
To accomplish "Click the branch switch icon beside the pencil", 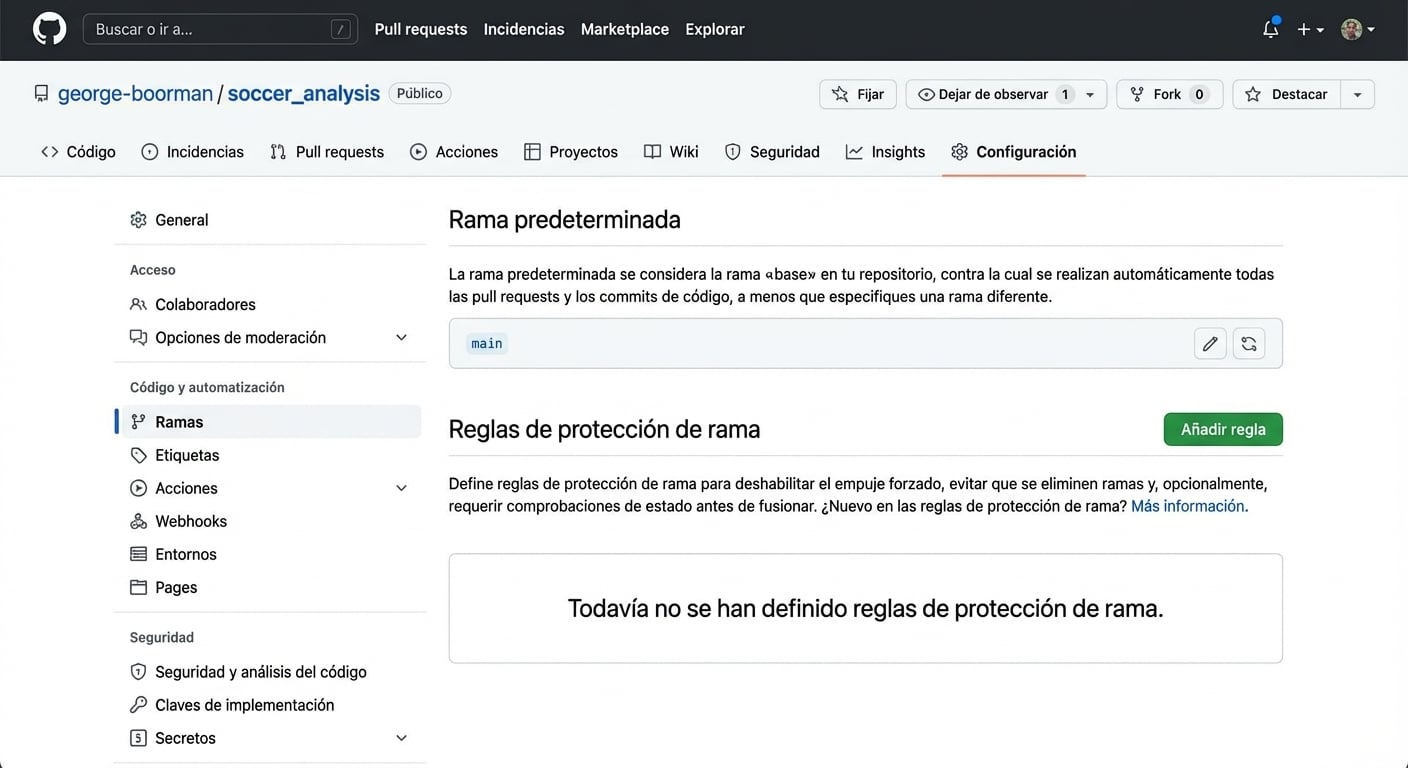I will click(x=1248, y=343).
